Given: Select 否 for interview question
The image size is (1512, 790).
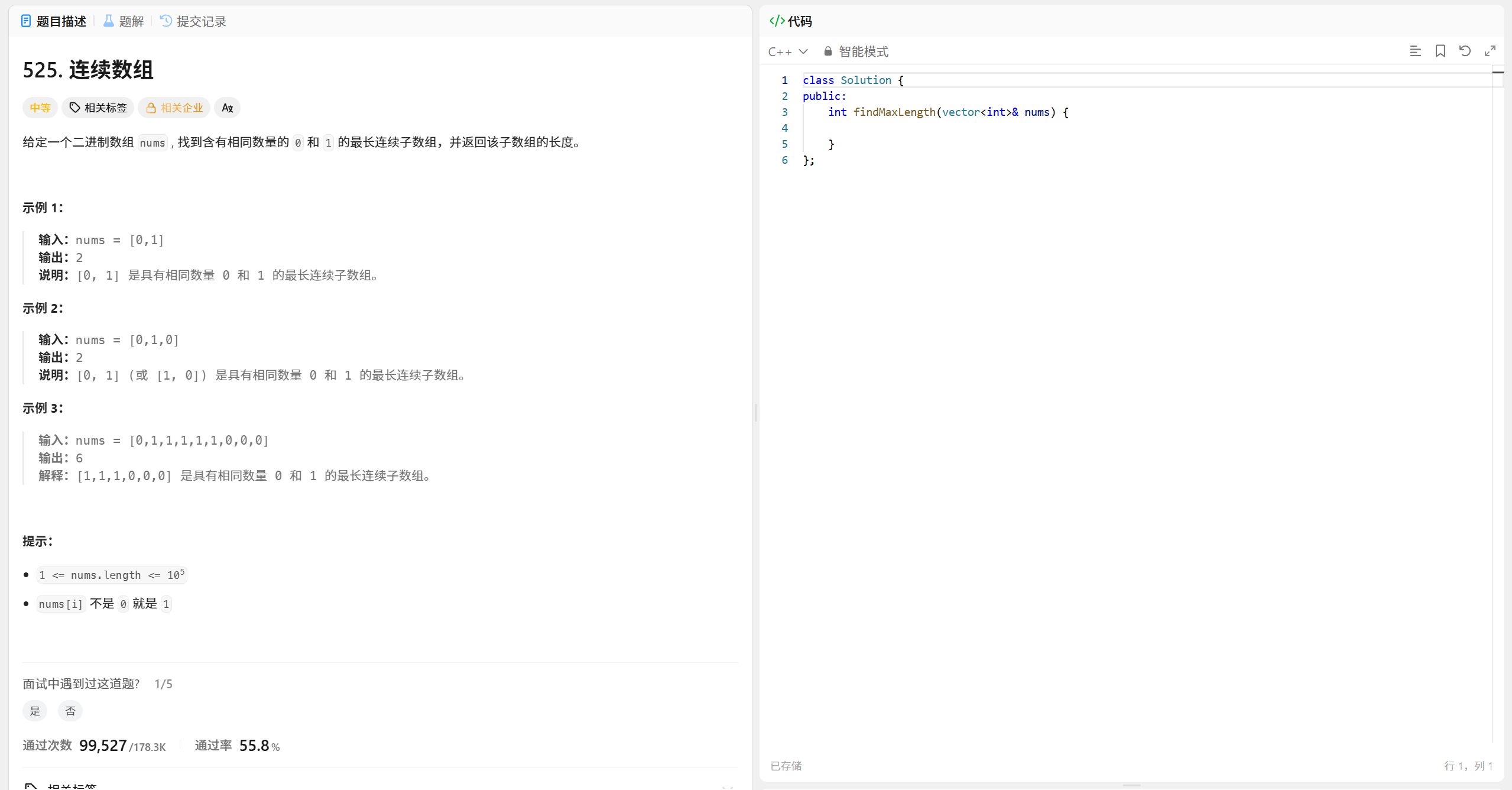Looking at the screenshot, I should point(70,711).
